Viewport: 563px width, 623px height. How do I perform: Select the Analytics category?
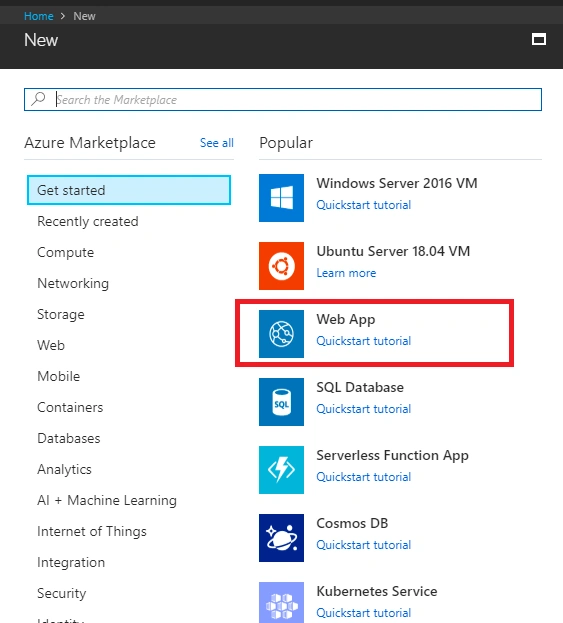click(x=64, y=469)
